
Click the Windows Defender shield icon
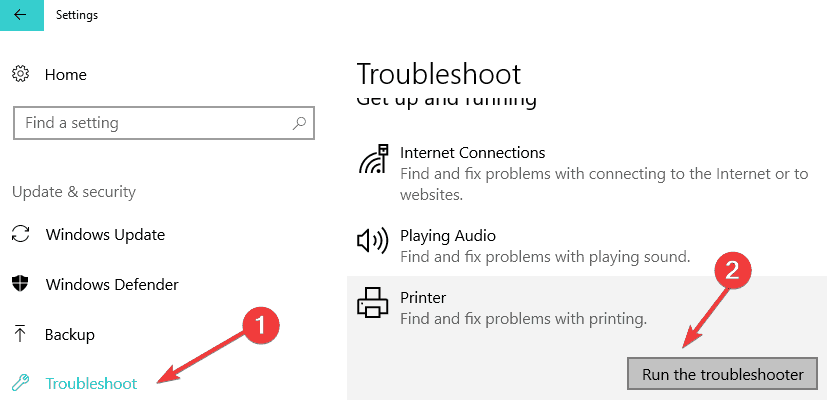click(x=20, y=285)
